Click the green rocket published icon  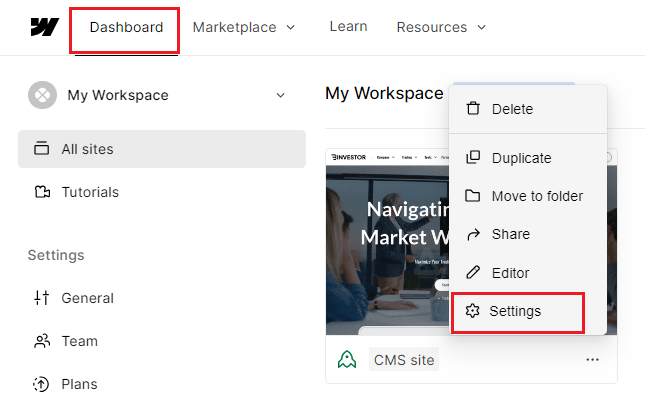pyautogui.click(x=347, y=359)
